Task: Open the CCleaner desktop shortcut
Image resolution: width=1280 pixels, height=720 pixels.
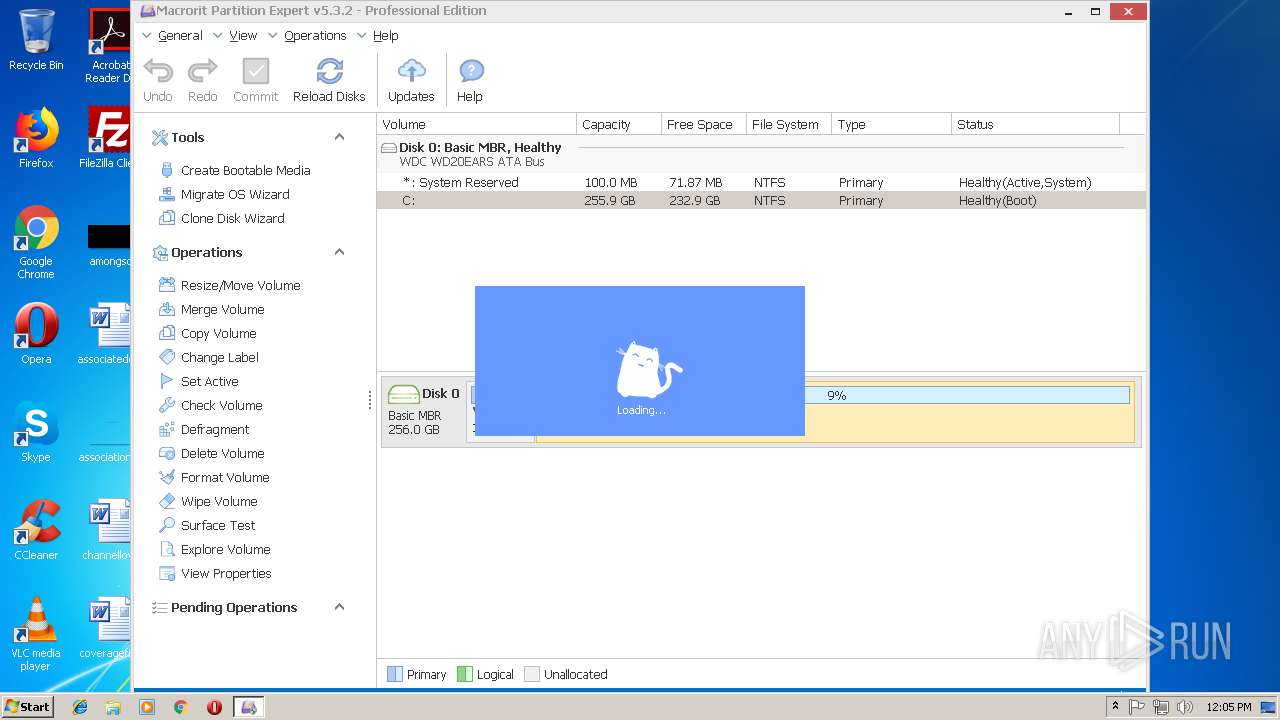Action: pos(36,530)
